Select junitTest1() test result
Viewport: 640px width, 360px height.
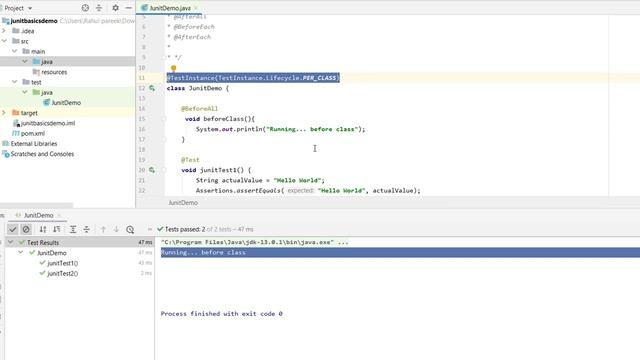click(x=62, y=263)
